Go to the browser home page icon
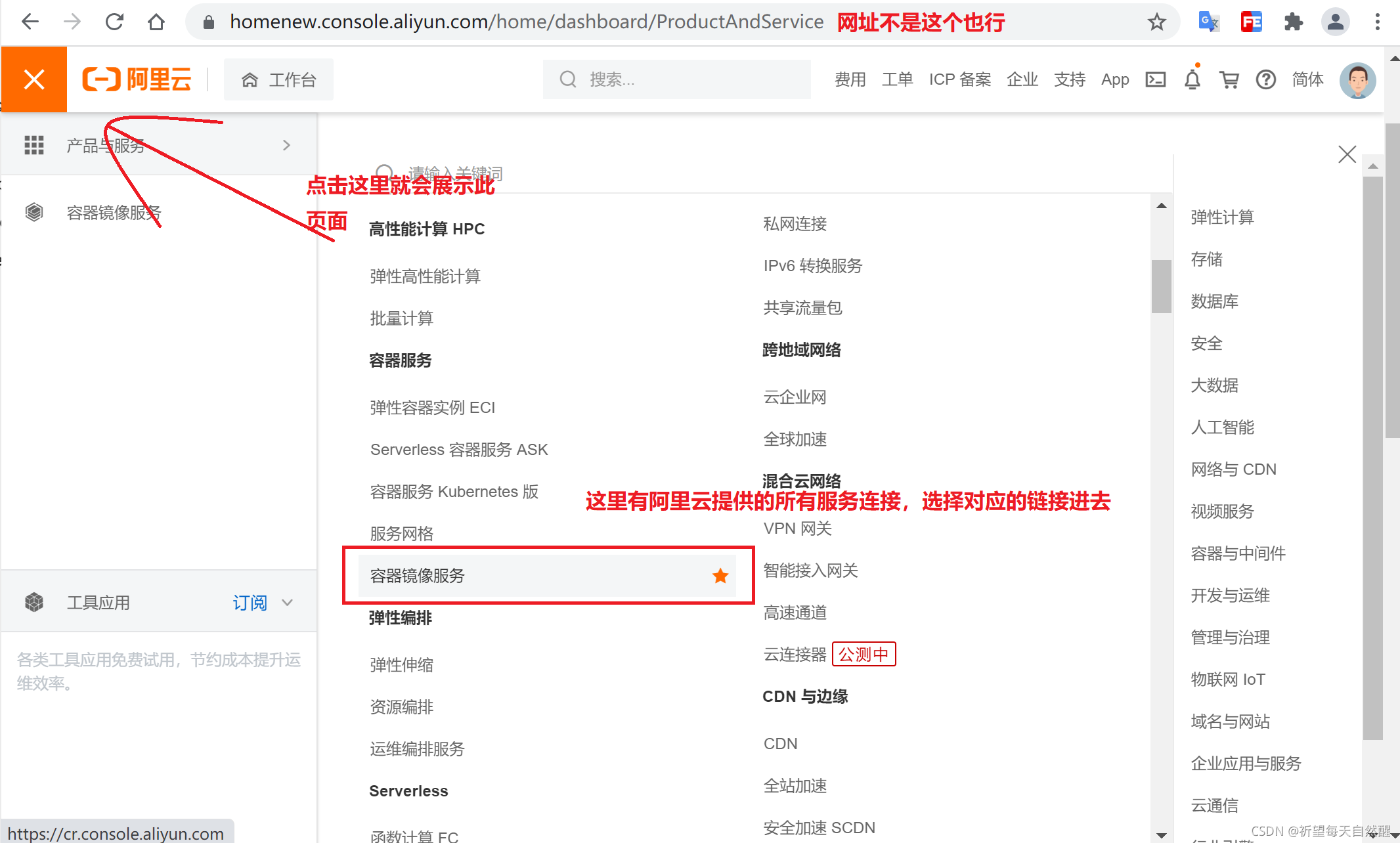The width and height of the screenshot is (1400, 843). tap(156, 22)
